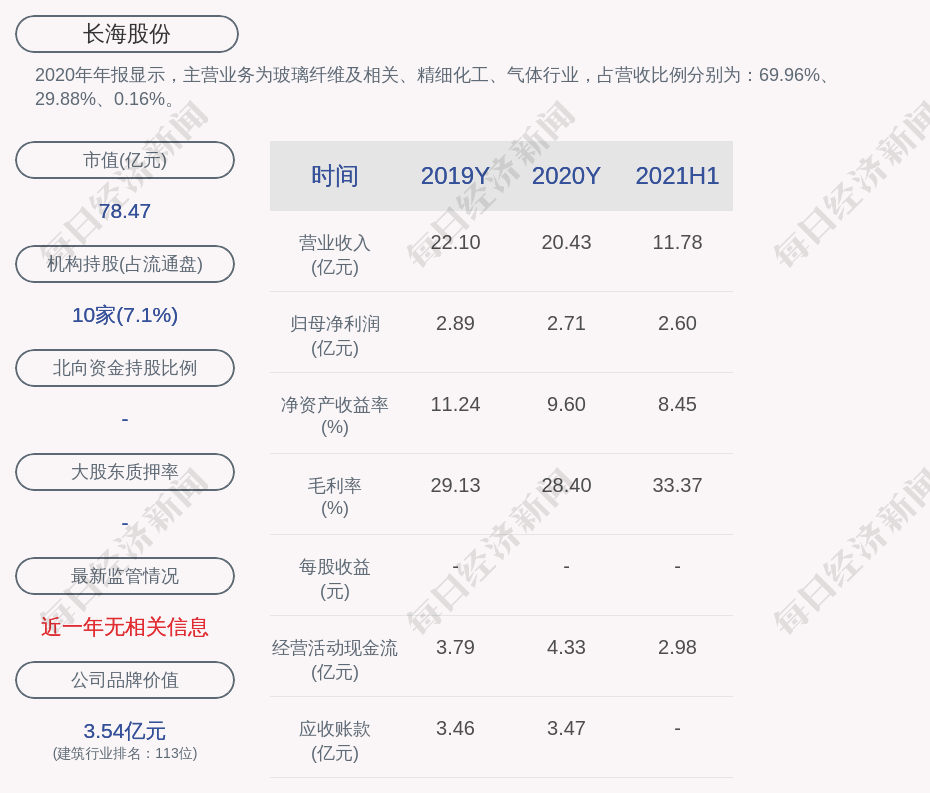Select gross margin value 29.13
The image size is (930, 793).
pyautogui.click(x=455, y=485)
